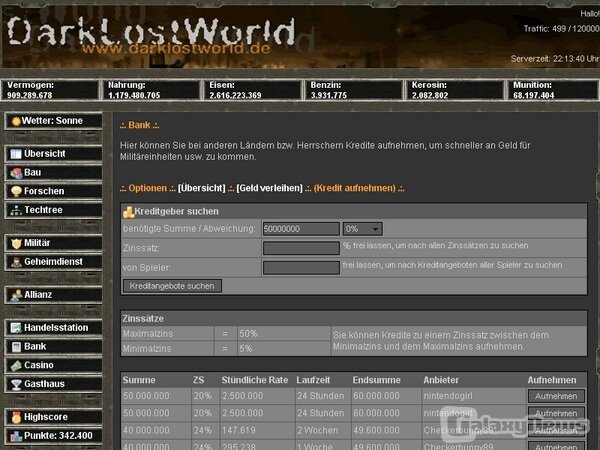Click the DarkLostWorld logo banner

click(x=151, y=34)
